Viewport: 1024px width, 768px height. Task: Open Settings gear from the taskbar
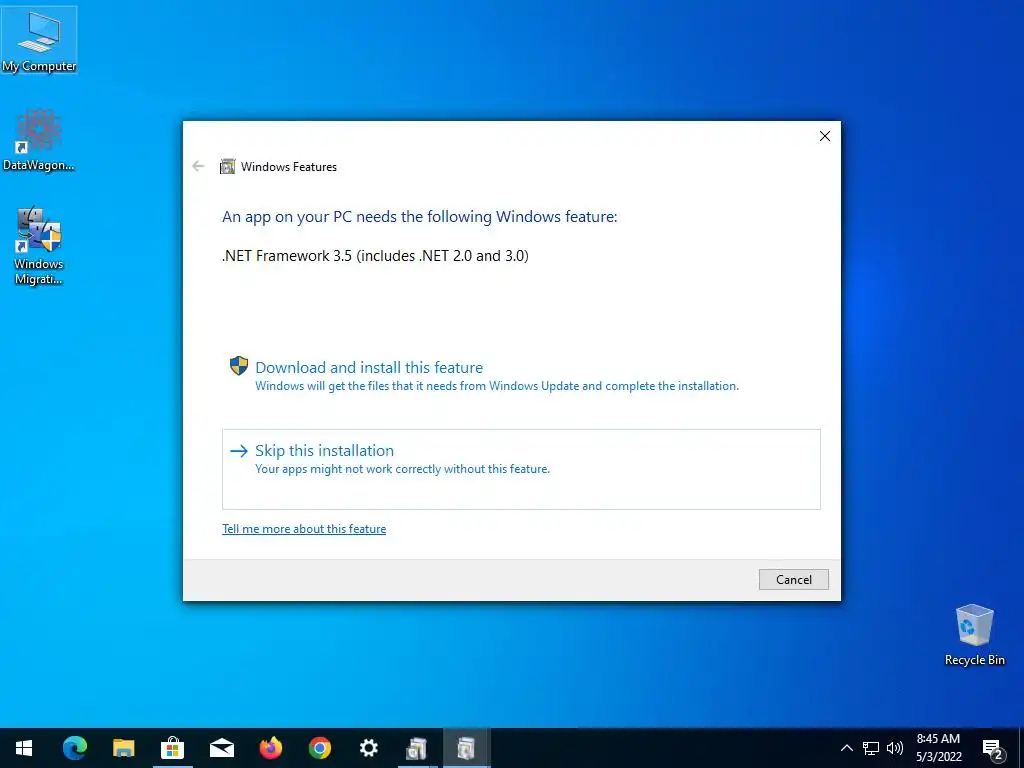368,748
